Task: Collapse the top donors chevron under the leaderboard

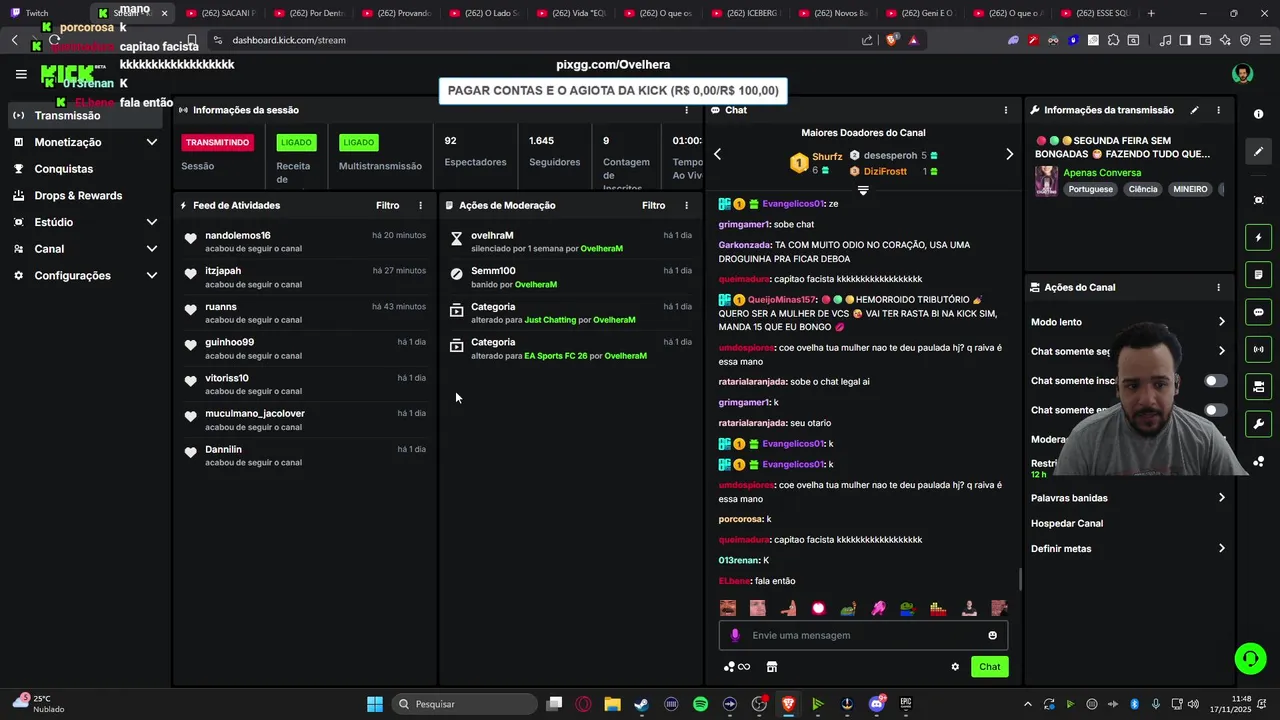Action: 863,190
